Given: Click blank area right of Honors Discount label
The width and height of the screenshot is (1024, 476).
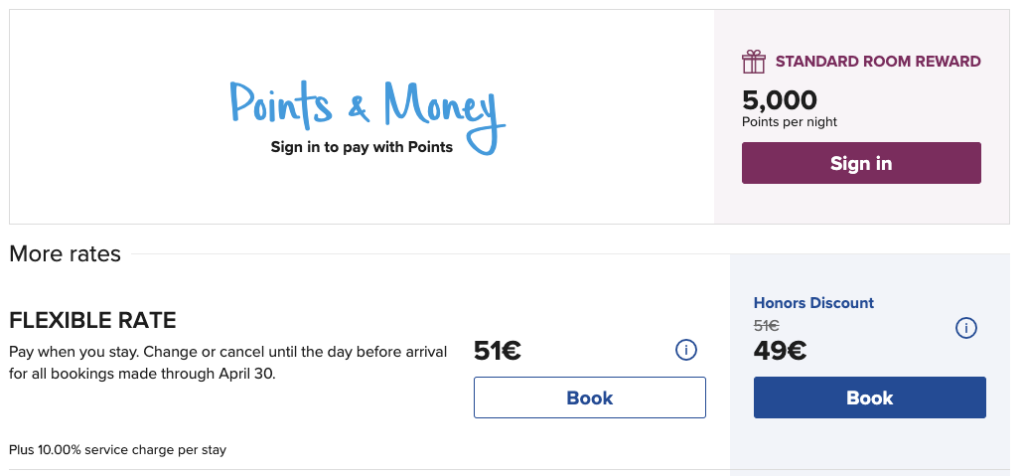Looking at the screenshot, I should coord(930,303).
